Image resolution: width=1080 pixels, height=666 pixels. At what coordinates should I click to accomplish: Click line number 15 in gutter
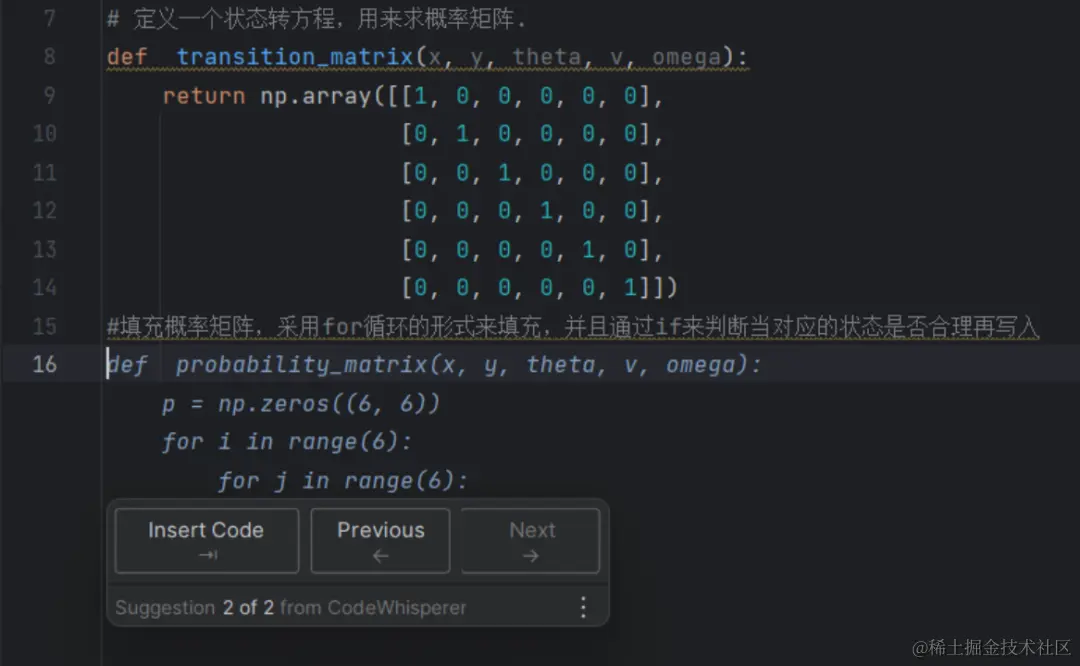coord(45,326)
